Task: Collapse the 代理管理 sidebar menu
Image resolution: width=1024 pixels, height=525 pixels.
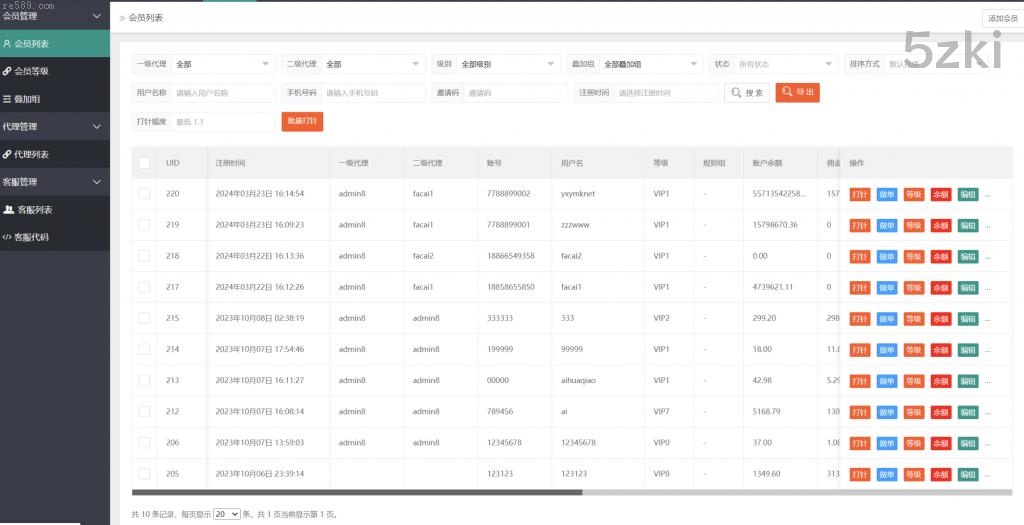Action: 96,127
